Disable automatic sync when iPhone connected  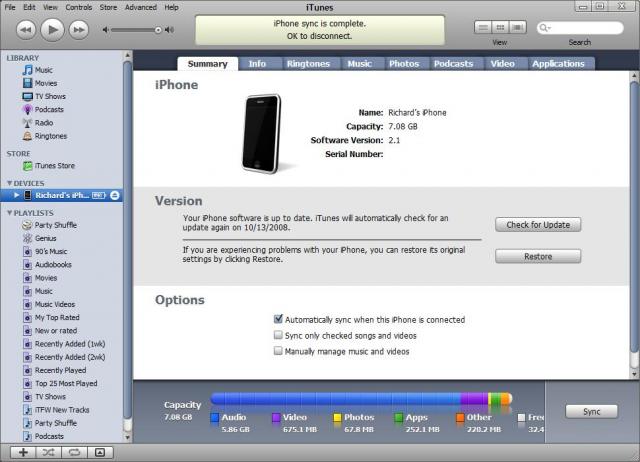(x=278, y=319)
